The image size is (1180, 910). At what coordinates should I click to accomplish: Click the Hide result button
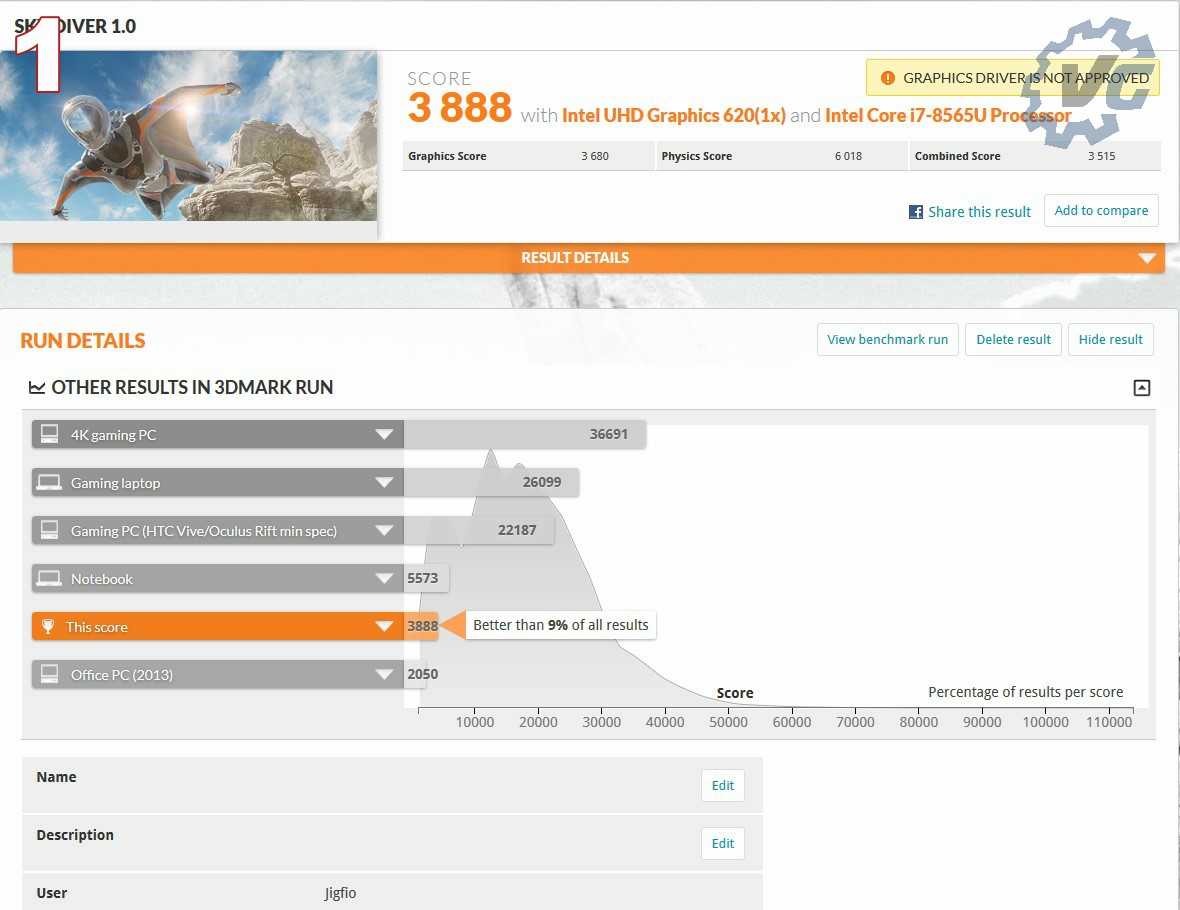1110,339
